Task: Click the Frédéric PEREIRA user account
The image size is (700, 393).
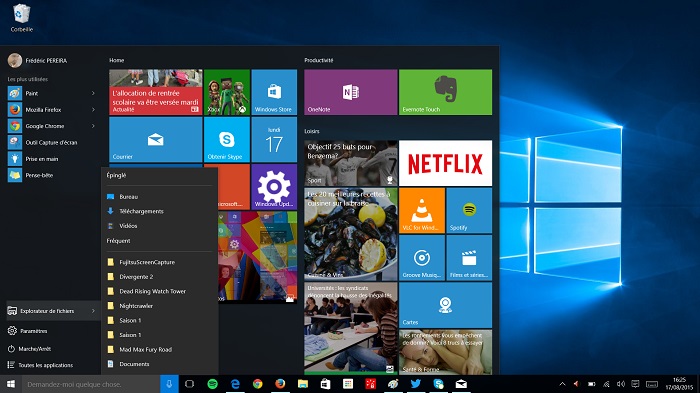Action: [x=38, y=60]
